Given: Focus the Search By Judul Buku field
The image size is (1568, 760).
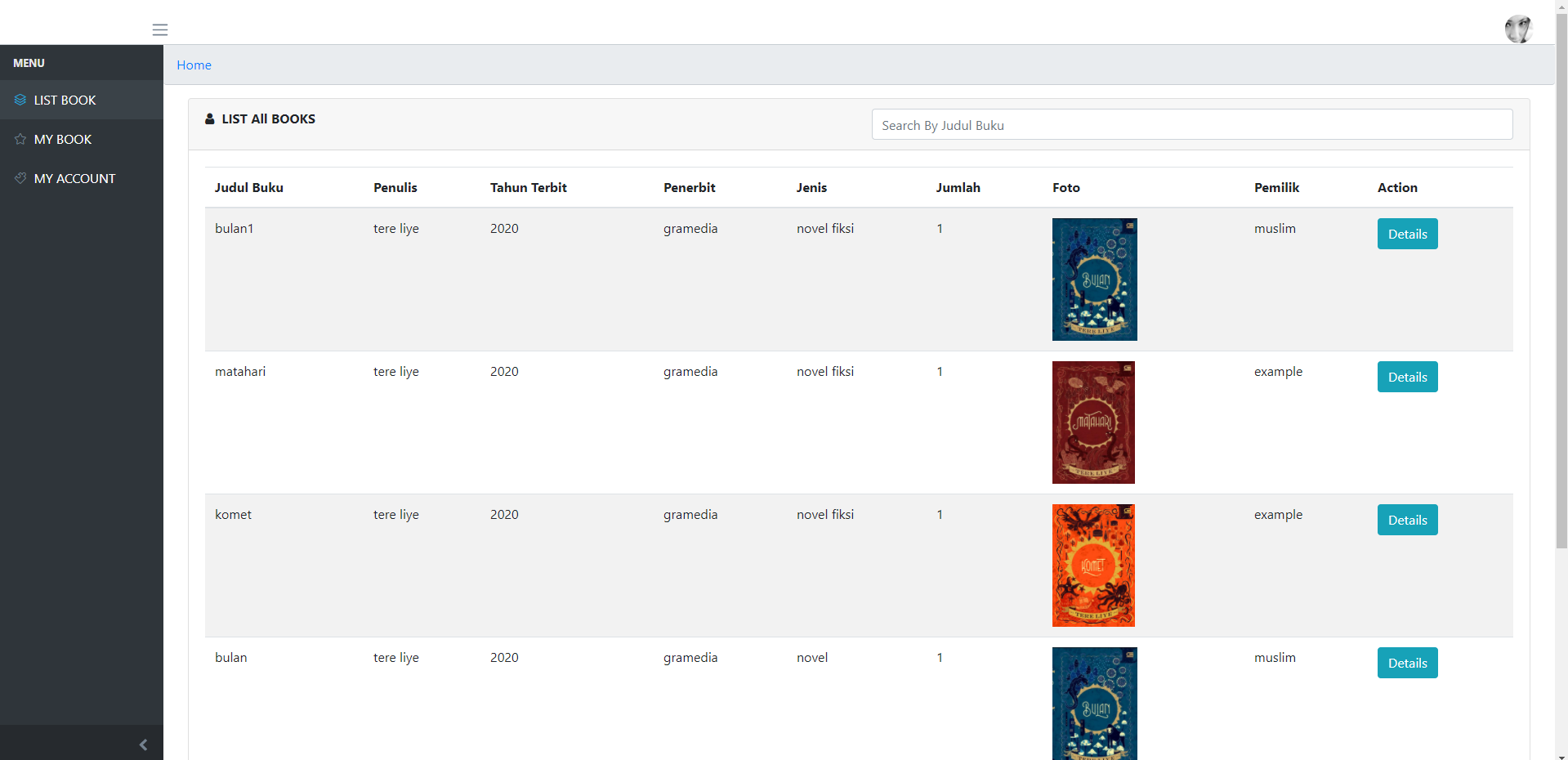Looking at the screenshot, I should coord(1192,125).
